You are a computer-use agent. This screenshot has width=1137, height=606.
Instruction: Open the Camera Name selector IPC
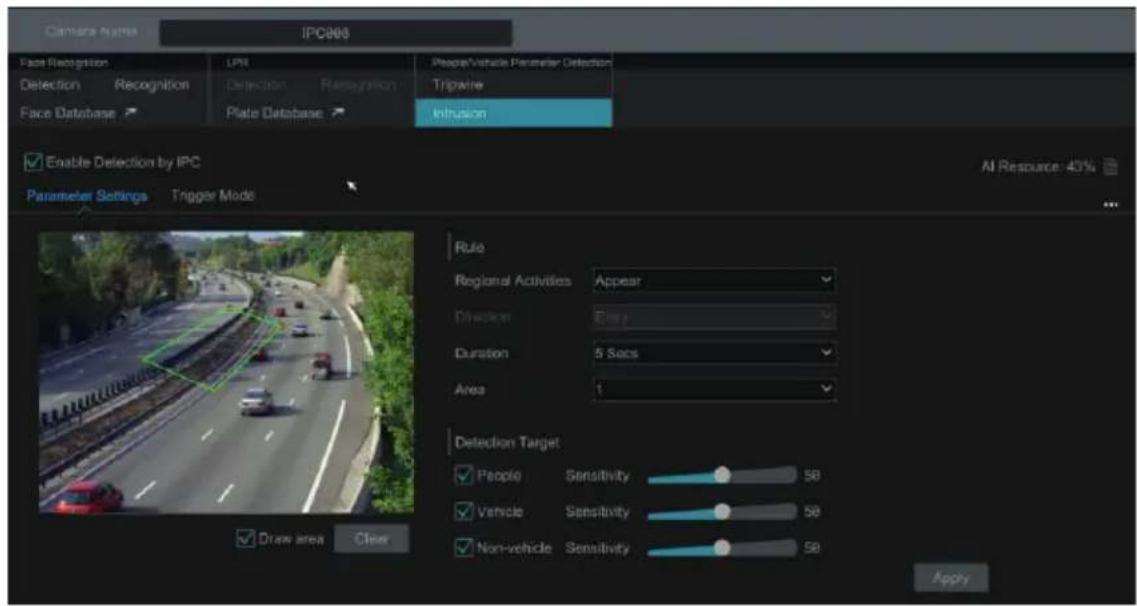(336, 33)
